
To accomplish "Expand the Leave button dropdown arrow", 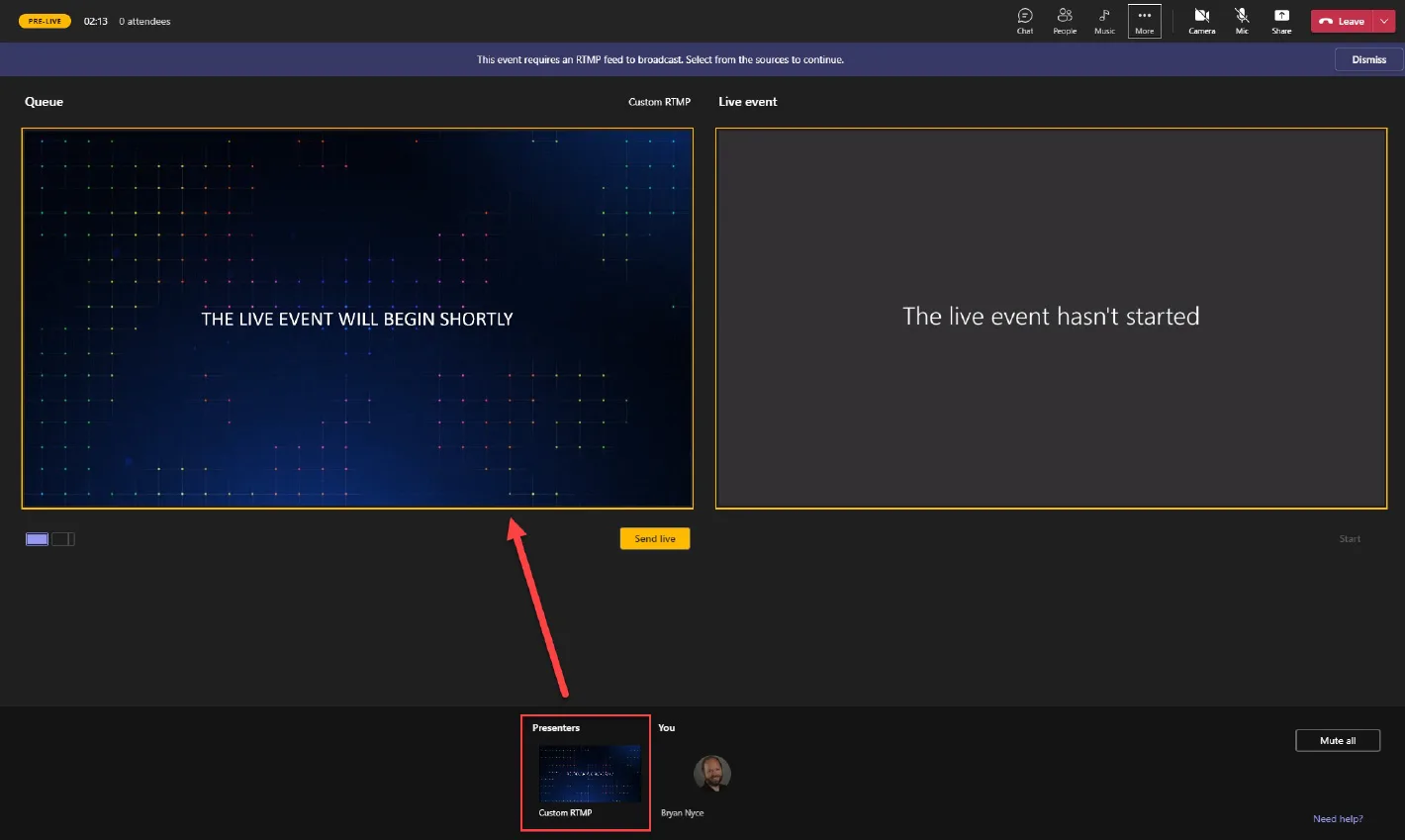I will tap(1384, 21).
